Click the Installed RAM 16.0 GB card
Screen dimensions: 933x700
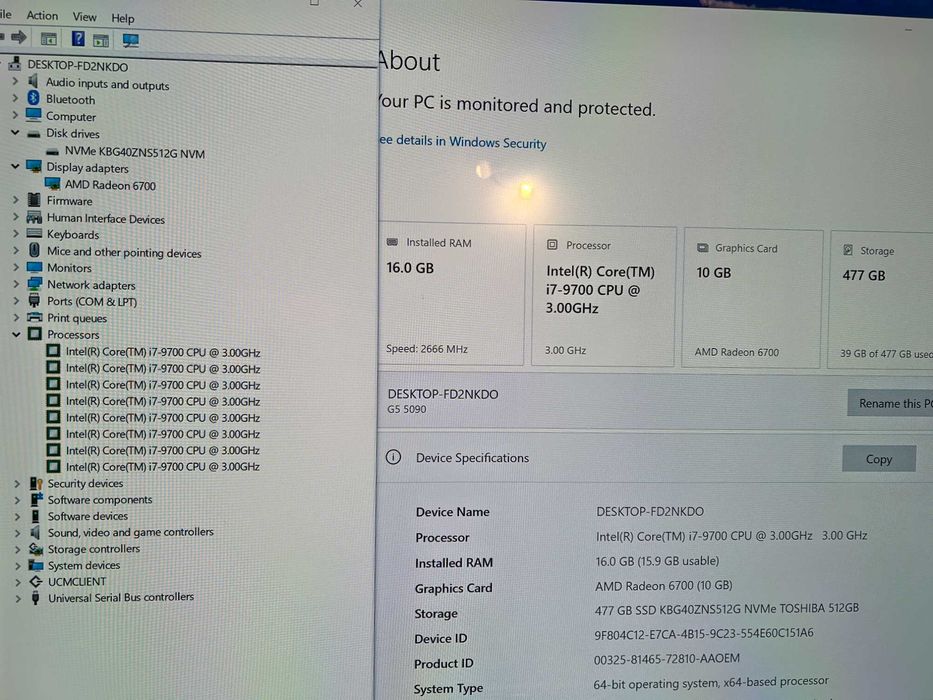point(452,295)
